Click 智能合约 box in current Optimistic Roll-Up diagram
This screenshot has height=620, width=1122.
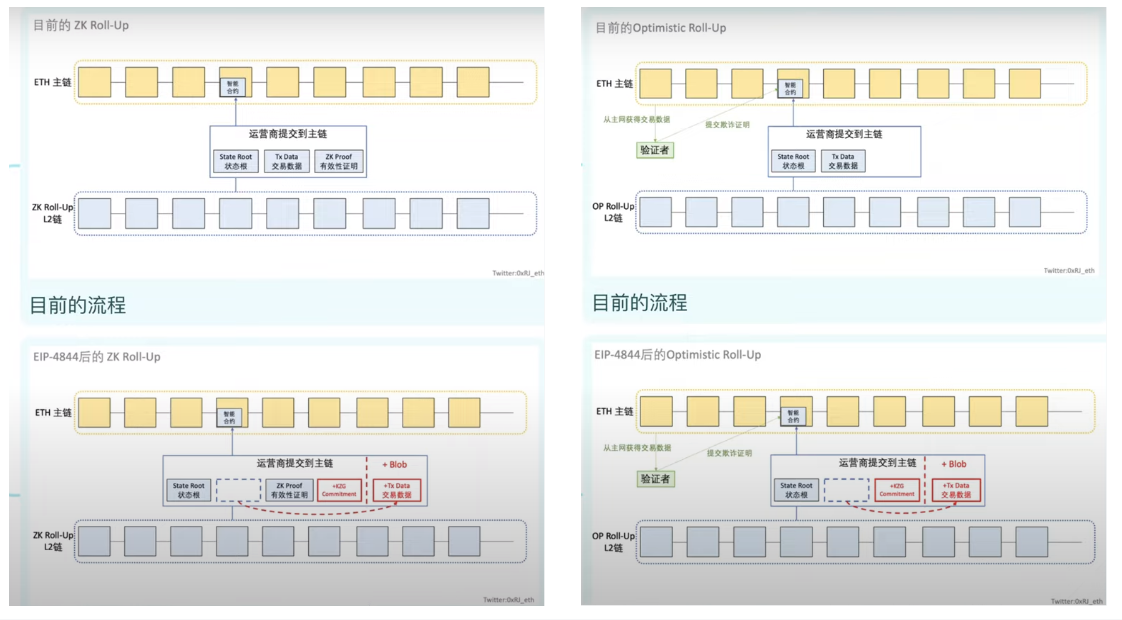tap(790, 89)
